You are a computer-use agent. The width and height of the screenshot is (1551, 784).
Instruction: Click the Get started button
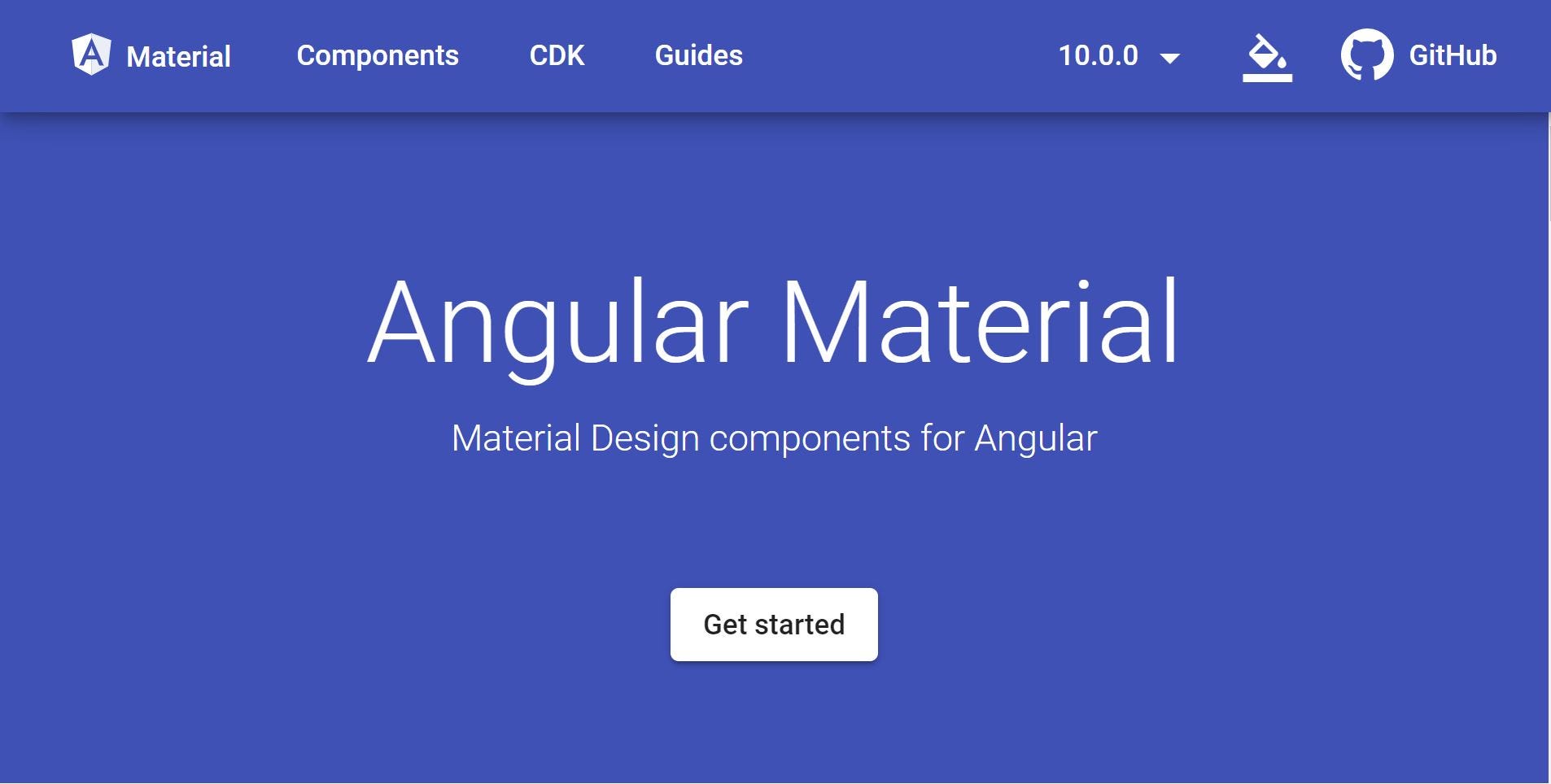pos(774,624)
